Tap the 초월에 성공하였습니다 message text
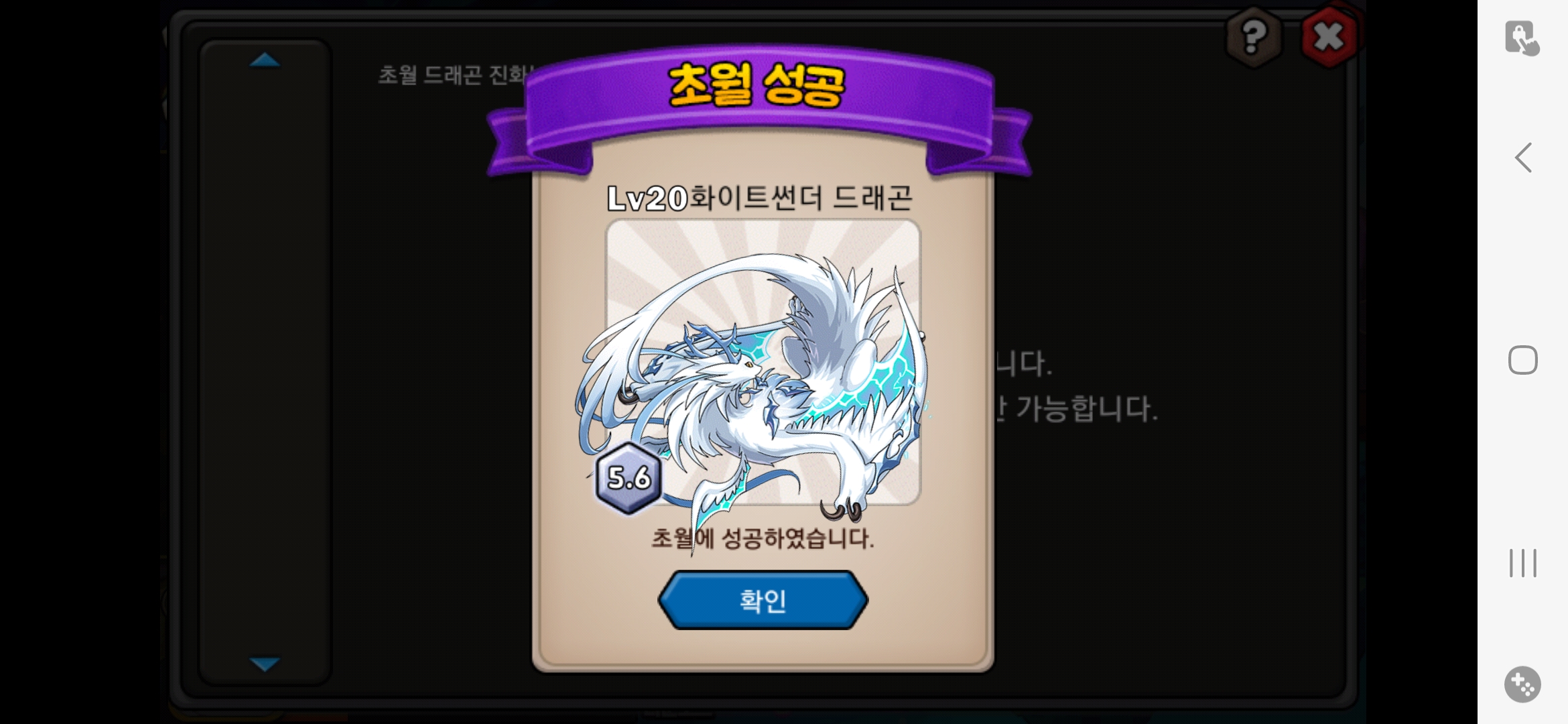This screenshot has width=1568, height=724. [x=763, y=538]
